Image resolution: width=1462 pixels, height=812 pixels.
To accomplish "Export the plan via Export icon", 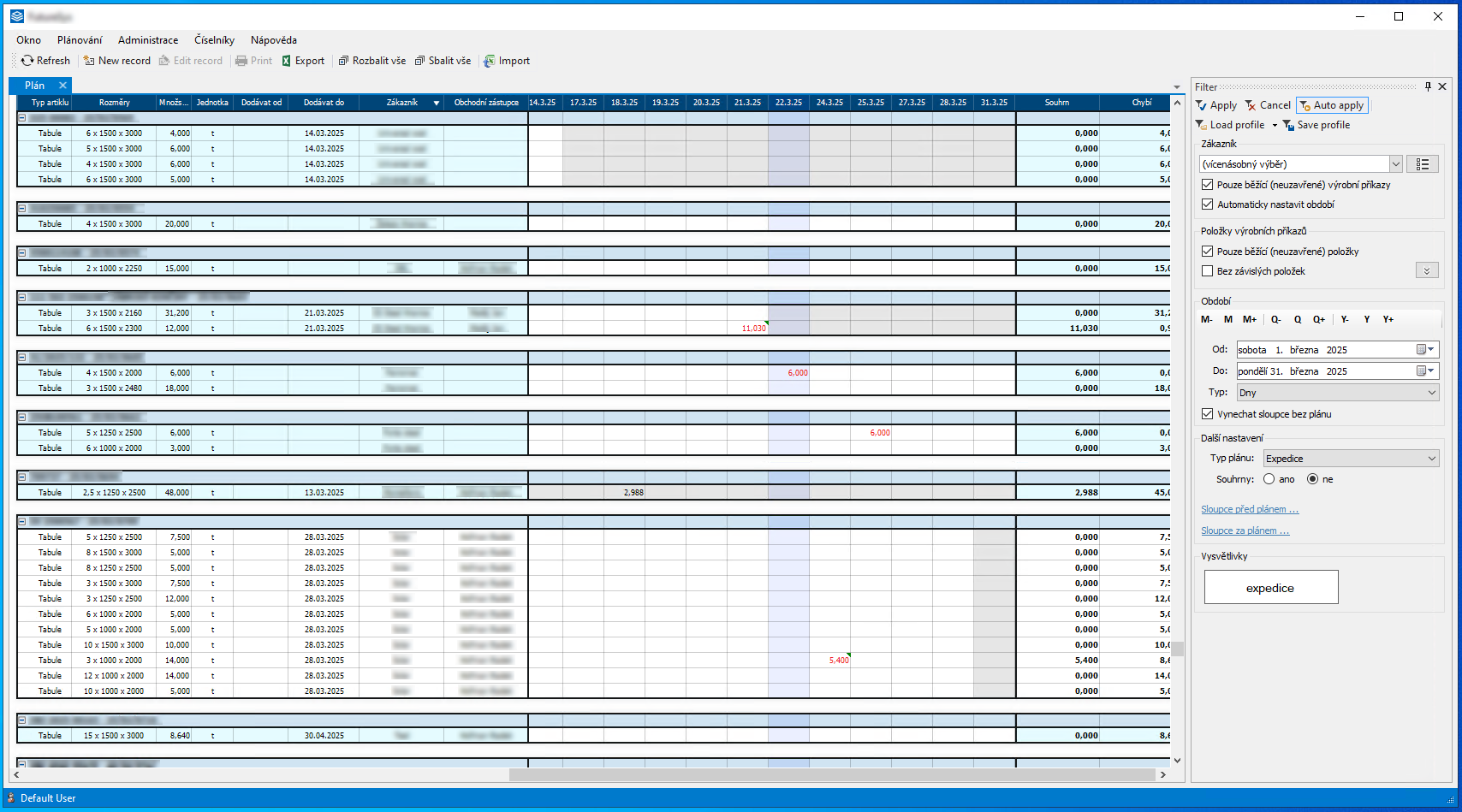I will 287,61.
